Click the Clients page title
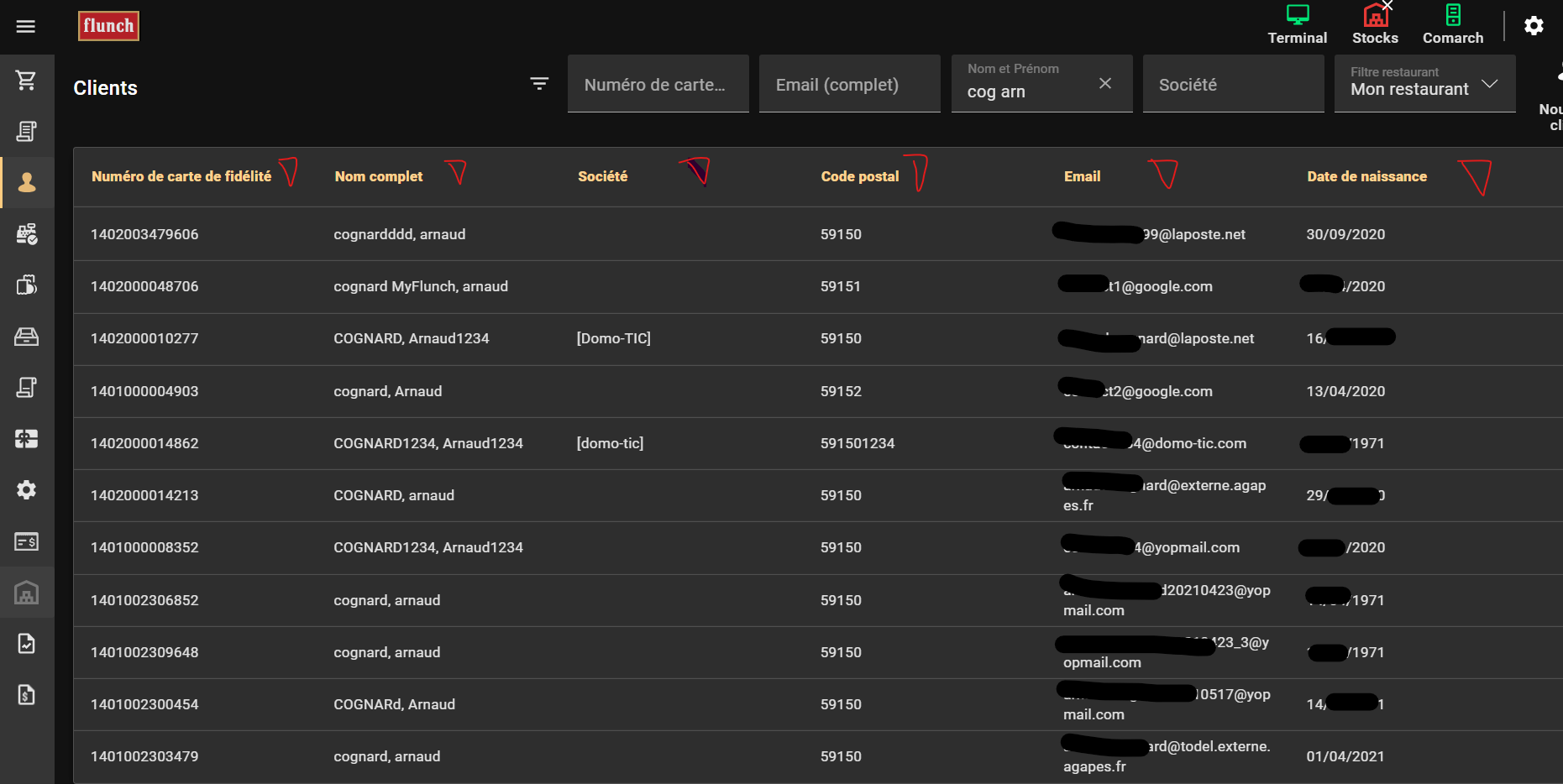This screenshot has width=1563, height=784. (x=105, y=88)
